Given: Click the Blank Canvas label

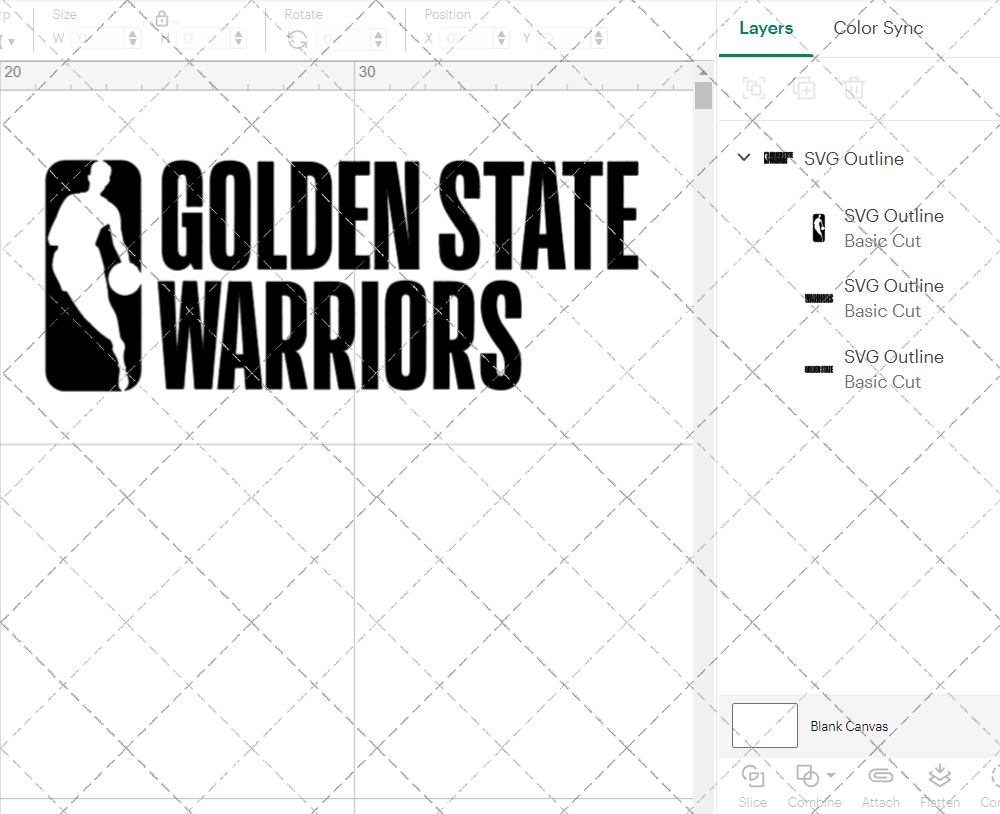Looking at the screenshot, I should coord(849,726).
